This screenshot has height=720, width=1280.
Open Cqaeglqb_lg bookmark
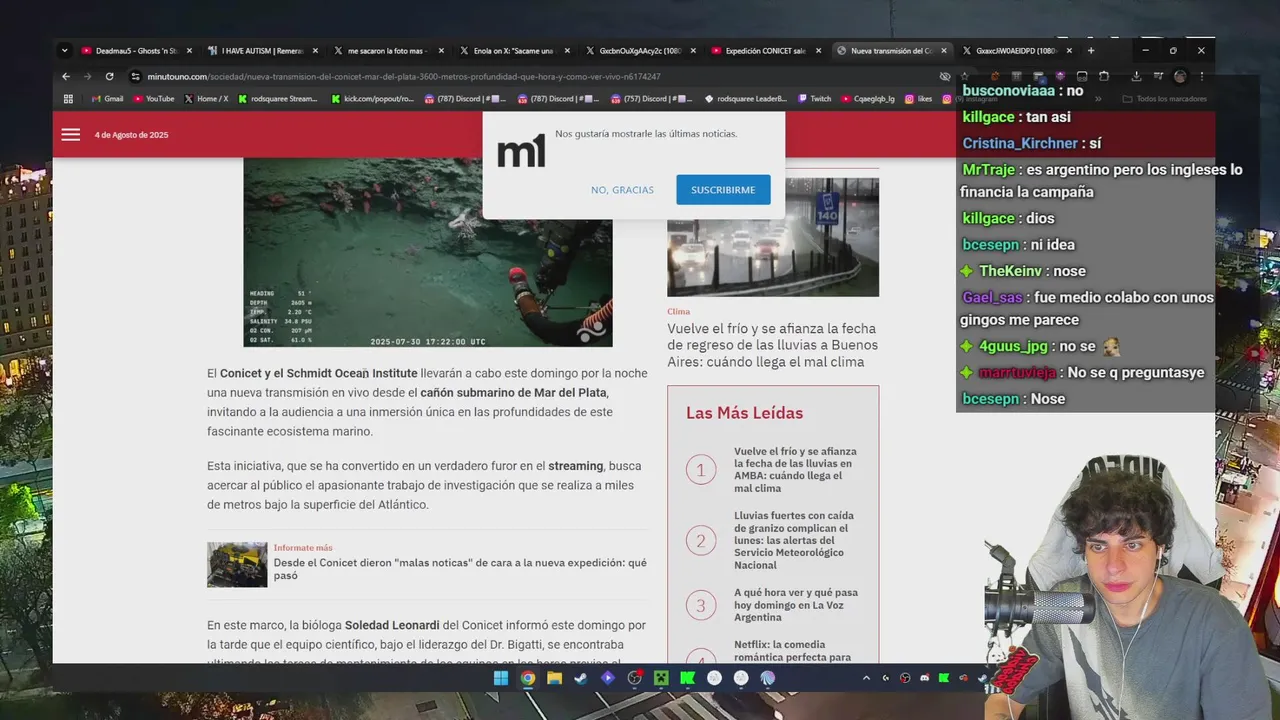[868, 99]
